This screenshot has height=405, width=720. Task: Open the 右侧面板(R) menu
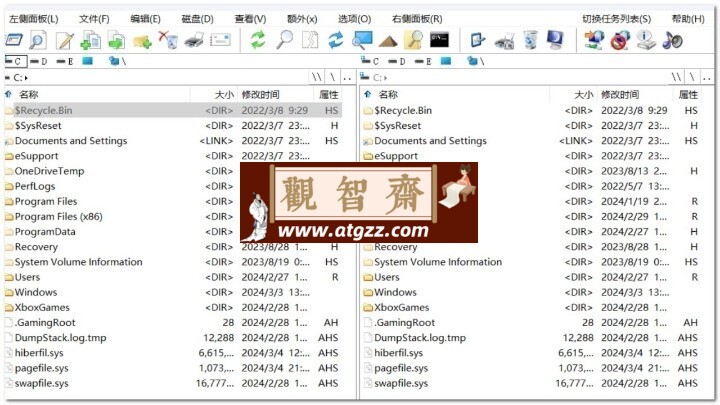(x=417, y=19)
